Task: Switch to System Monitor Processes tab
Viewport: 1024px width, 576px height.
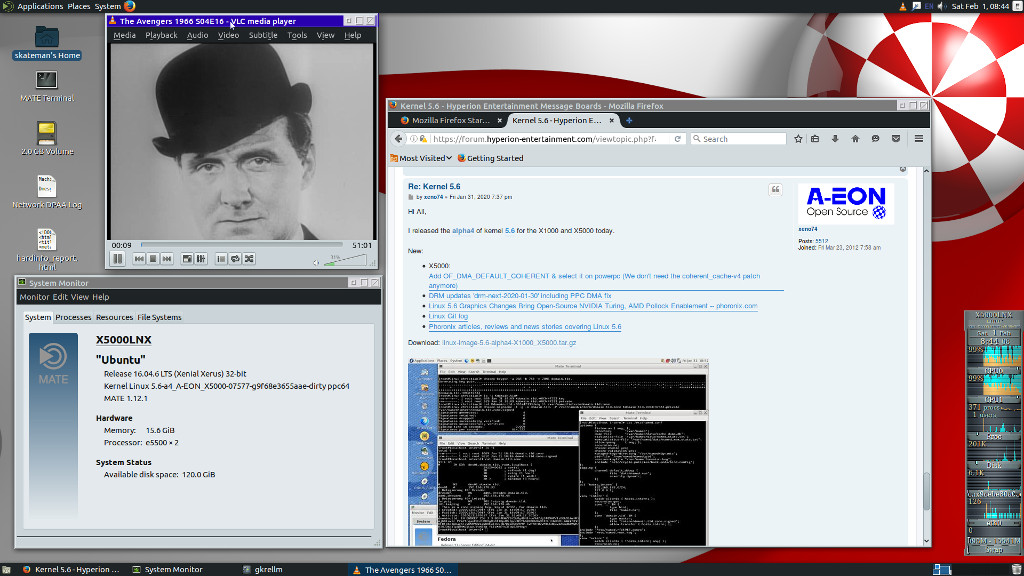Action: (x=73, y=317)
